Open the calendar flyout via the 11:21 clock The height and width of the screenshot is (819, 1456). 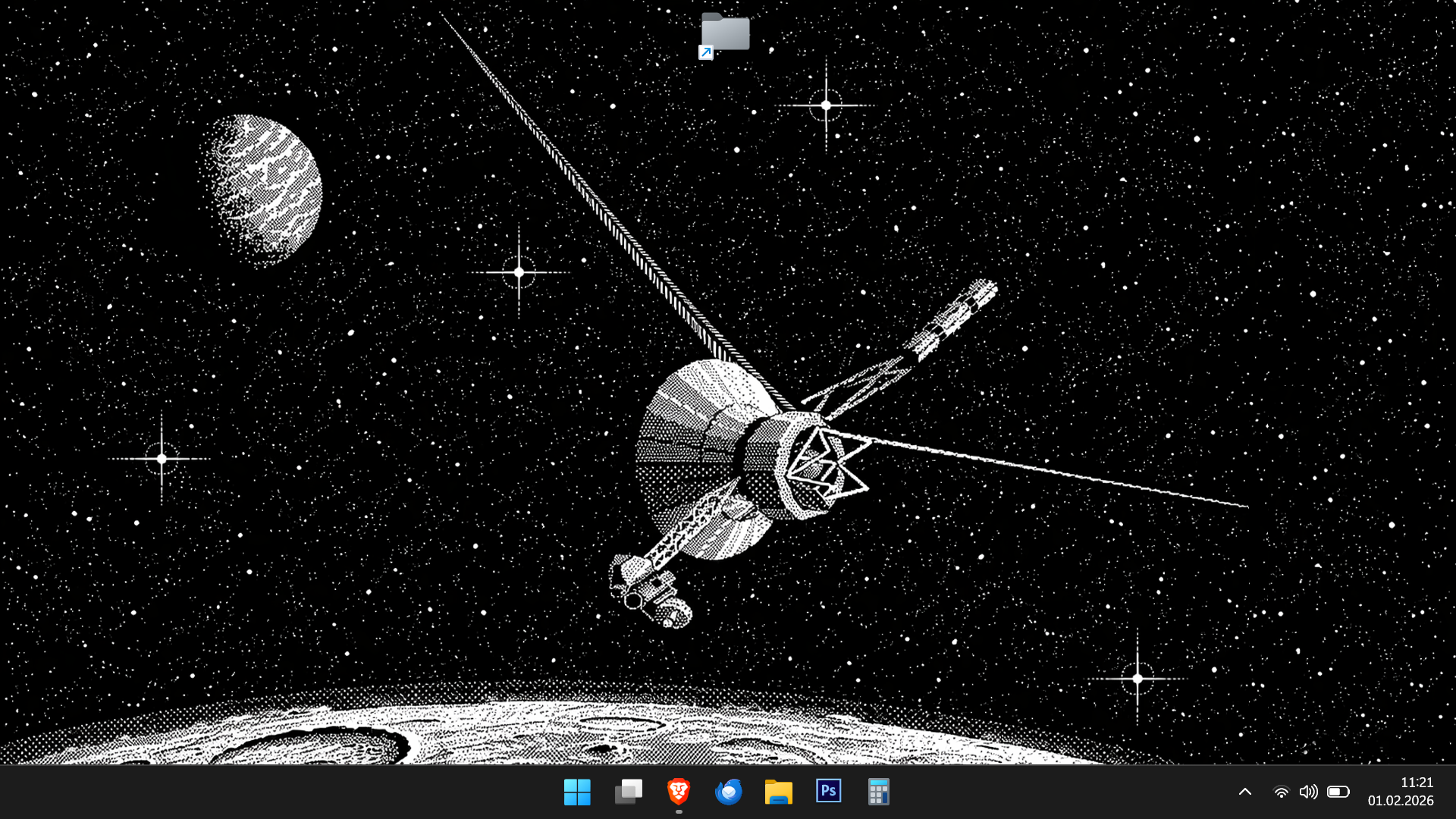1416,782
